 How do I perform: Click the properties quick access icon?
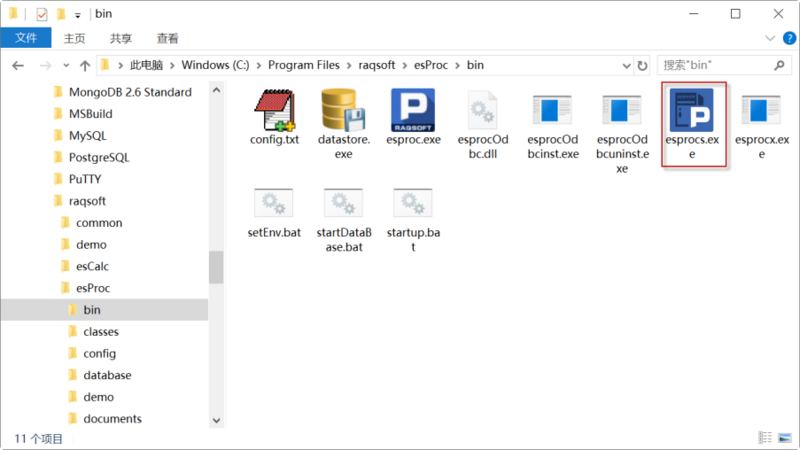coord(42,14)
